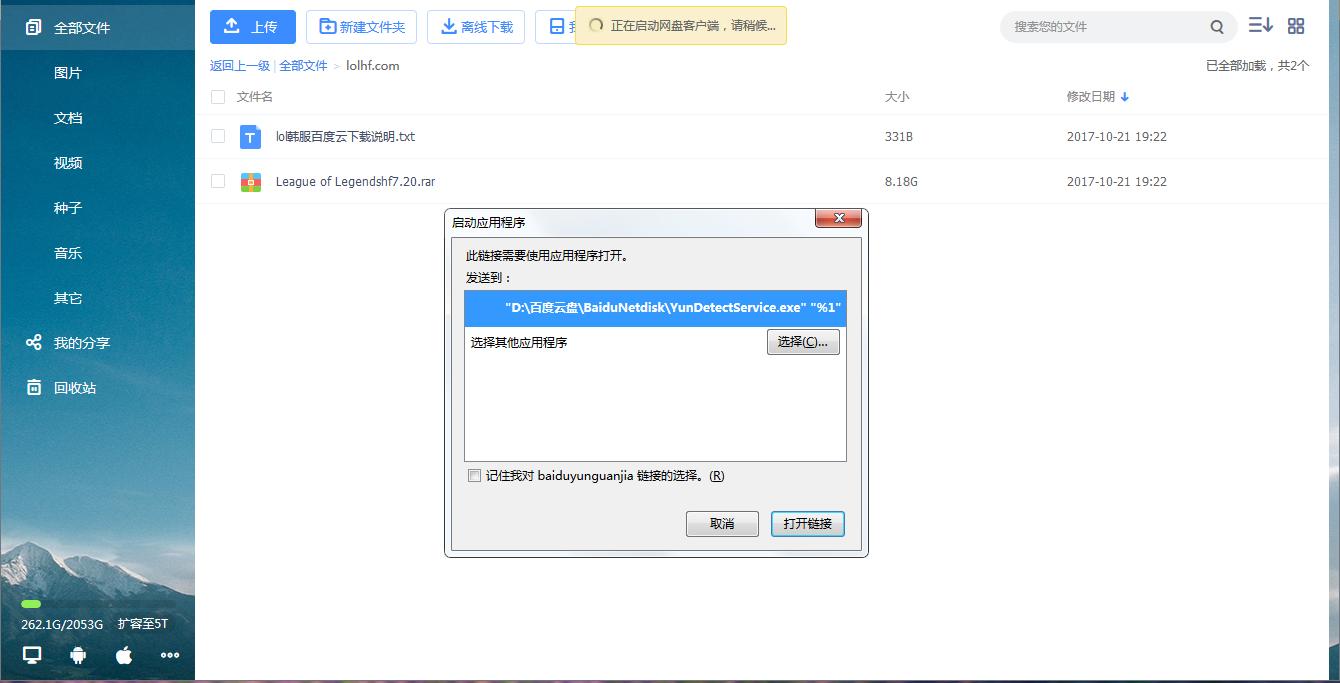Click the green storage usage bar
Screen dimensions: 1340x683
coord(33,605)
